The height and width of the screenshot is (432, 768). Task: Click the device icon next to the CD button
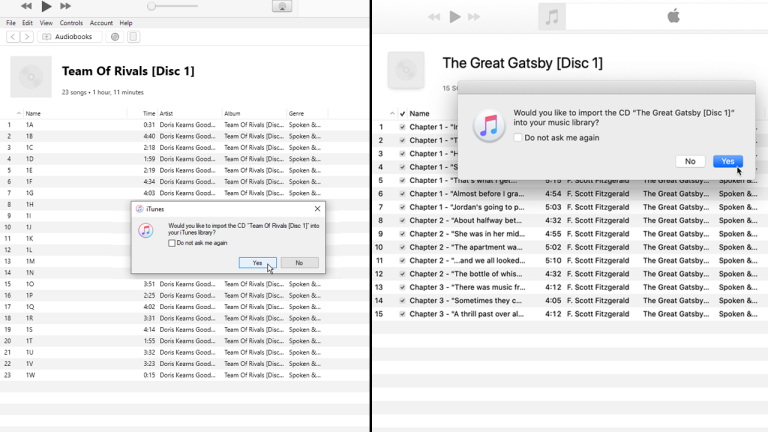point(133,37)
